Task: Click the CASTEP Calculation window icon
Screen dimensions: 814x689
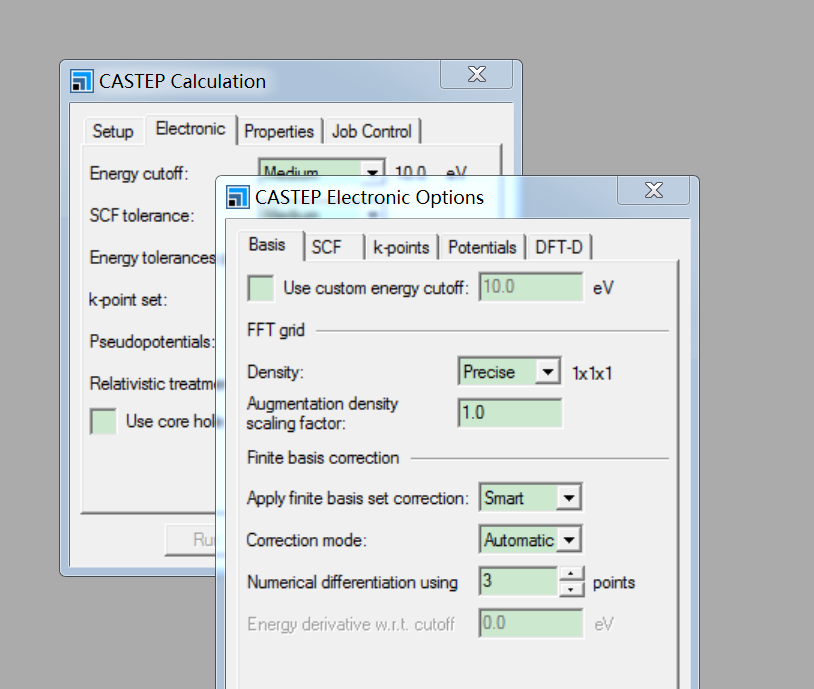Action: click(x=82, y=81)
